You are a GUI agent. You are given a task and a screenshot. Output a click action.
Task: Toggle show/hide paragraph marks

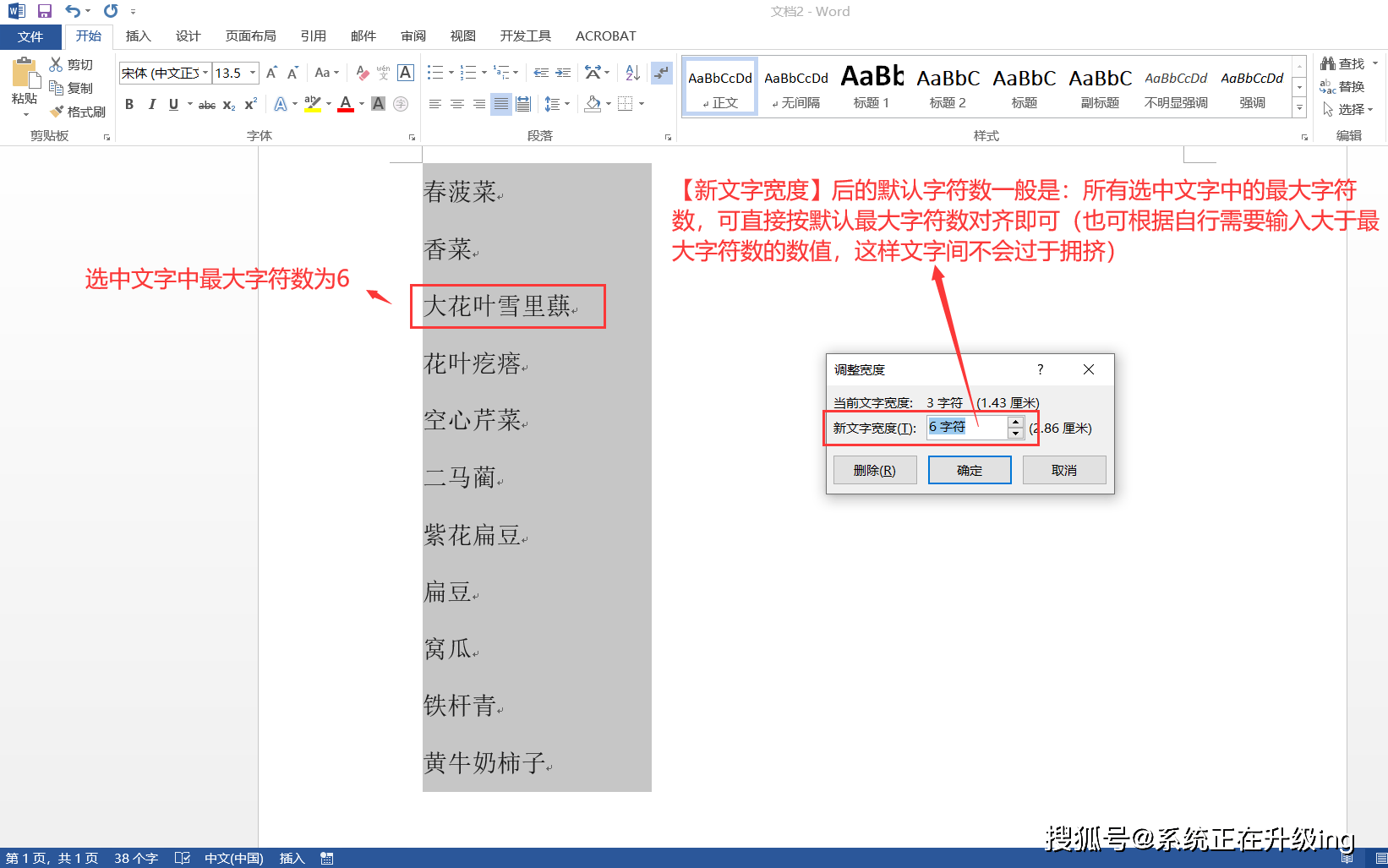tap(662, 73)
